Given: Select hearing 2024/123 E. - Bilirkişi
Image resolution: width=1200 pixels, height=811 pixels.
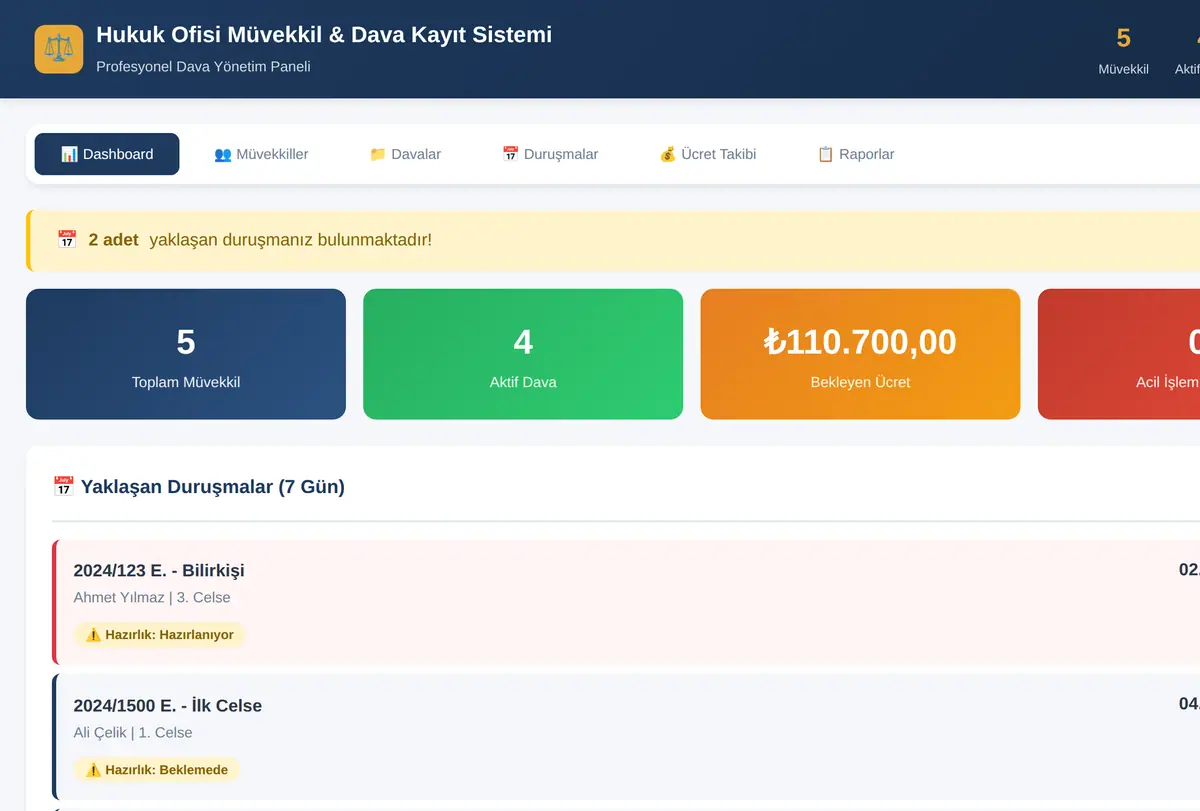Looking at the screenshot, I should (x=626, y=603).
